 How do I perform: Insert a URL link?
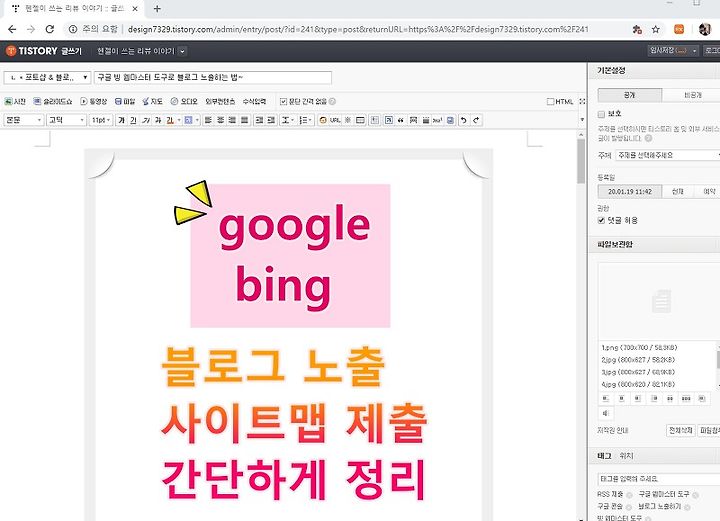(335, 120)
